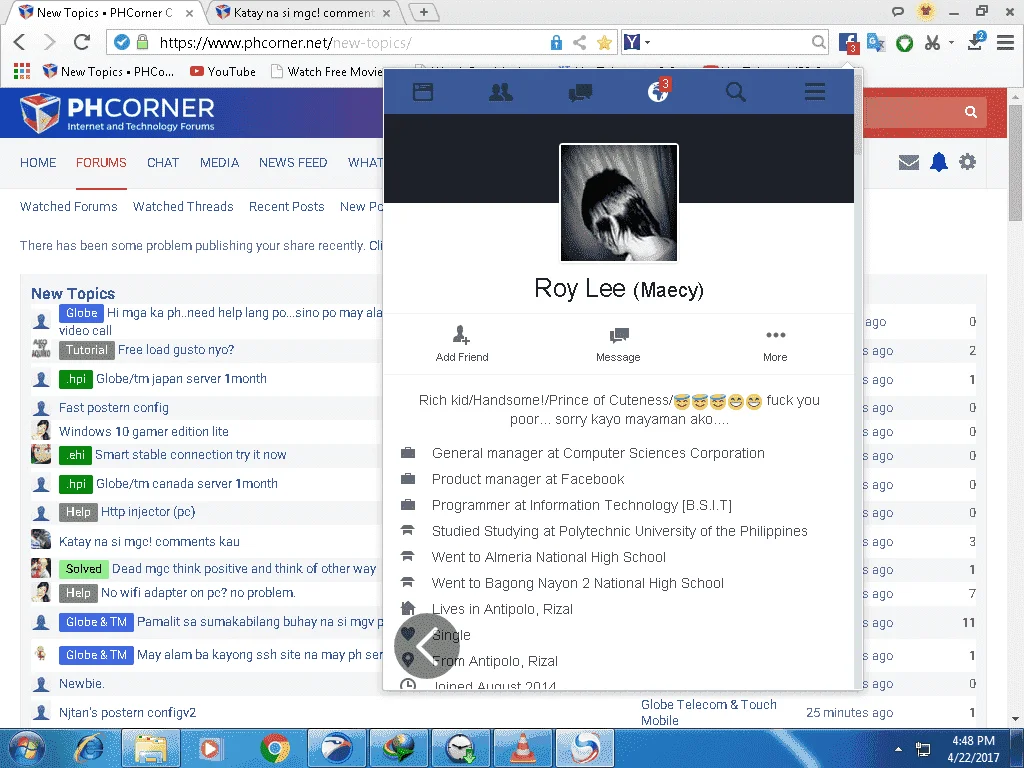Click the blue lock icon in address bar
Screen dimensions: 1024x768
(556, 43)
